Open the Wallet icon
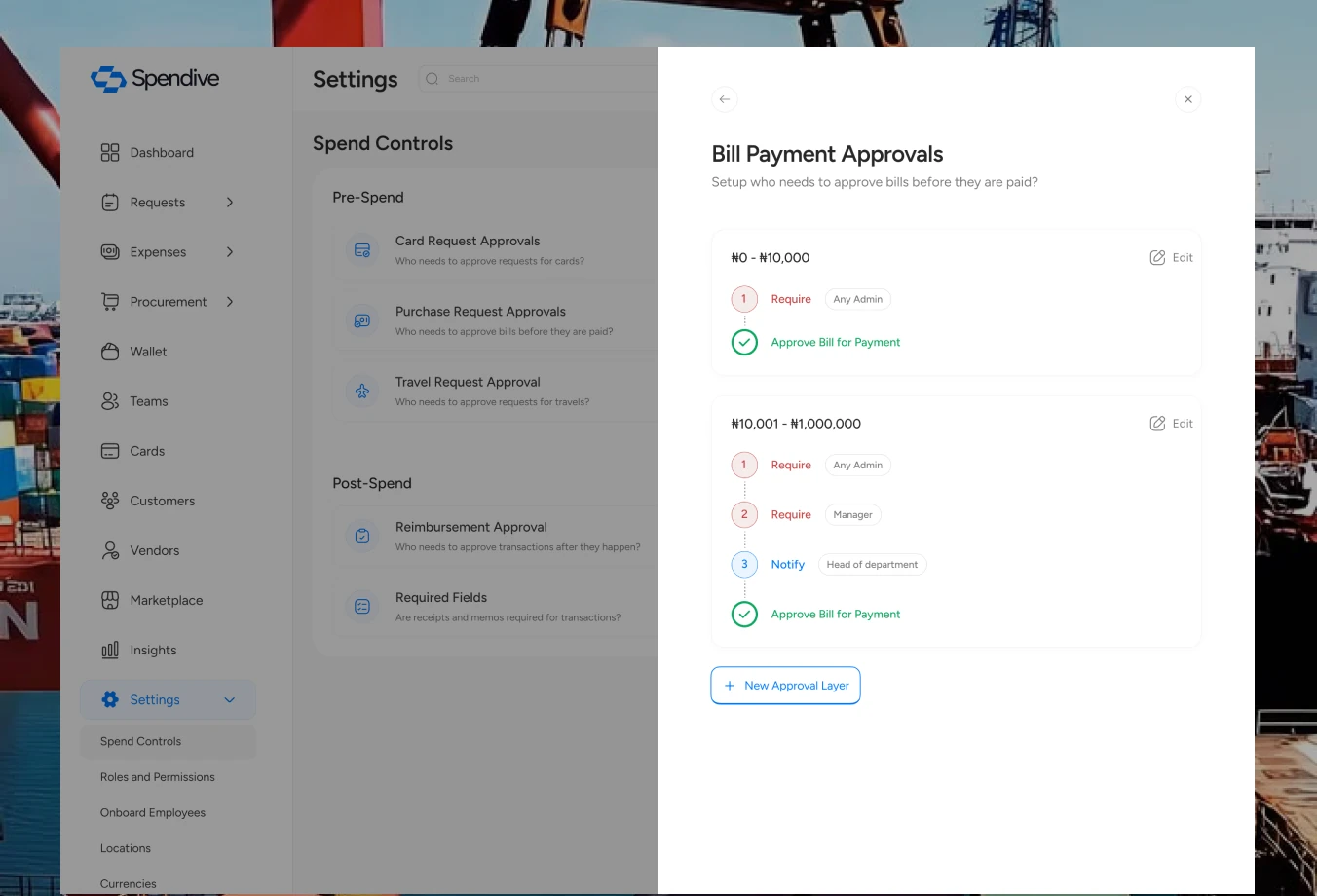This screenshot has width=1317, height=896. click(110, 352)
